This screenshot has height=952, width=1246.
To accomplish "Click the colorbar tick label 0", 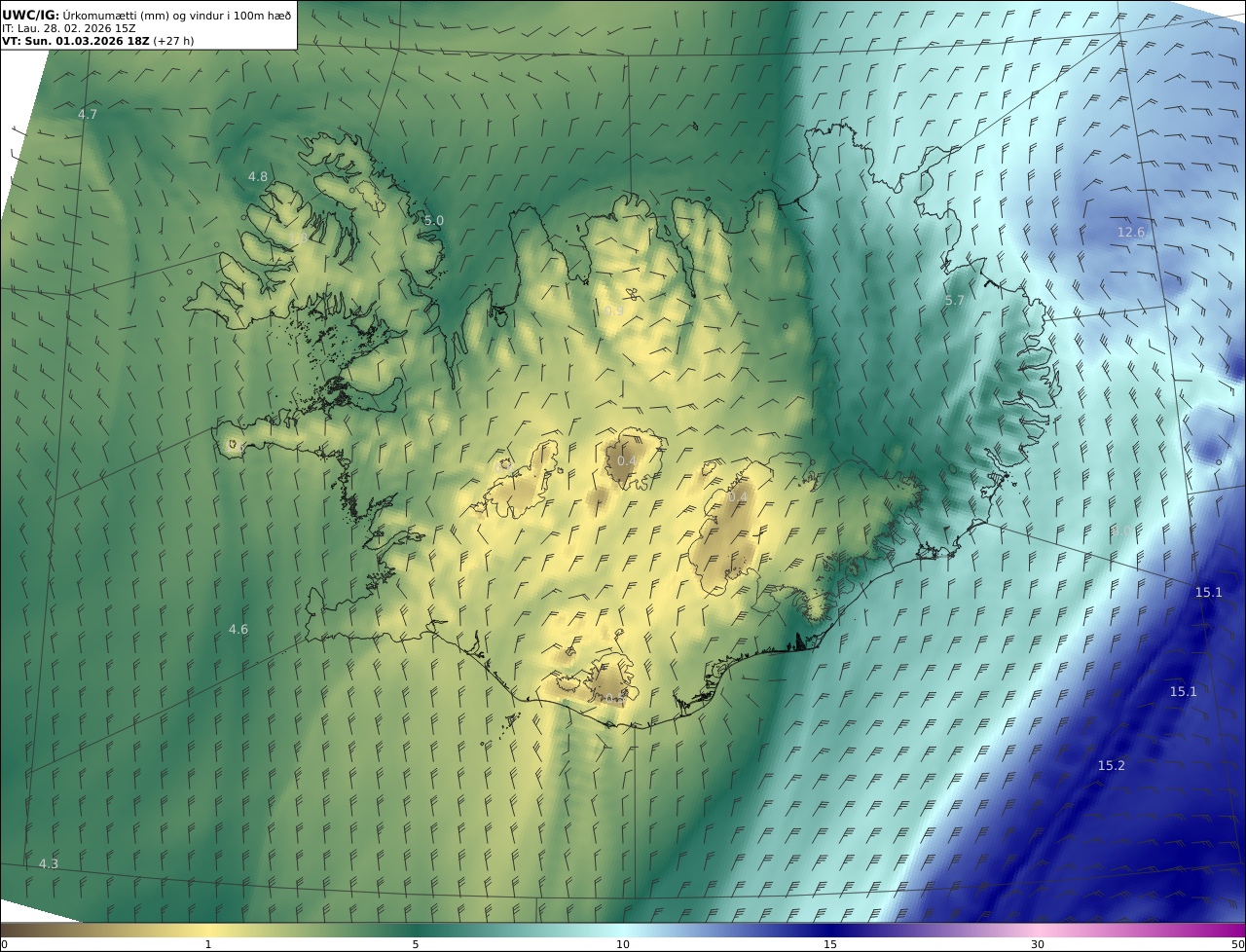I will tap(4, 944).
